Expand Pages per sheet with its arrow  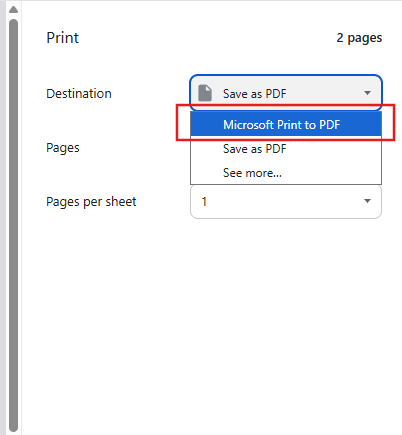pyautogui.click(x=367, y=201)
